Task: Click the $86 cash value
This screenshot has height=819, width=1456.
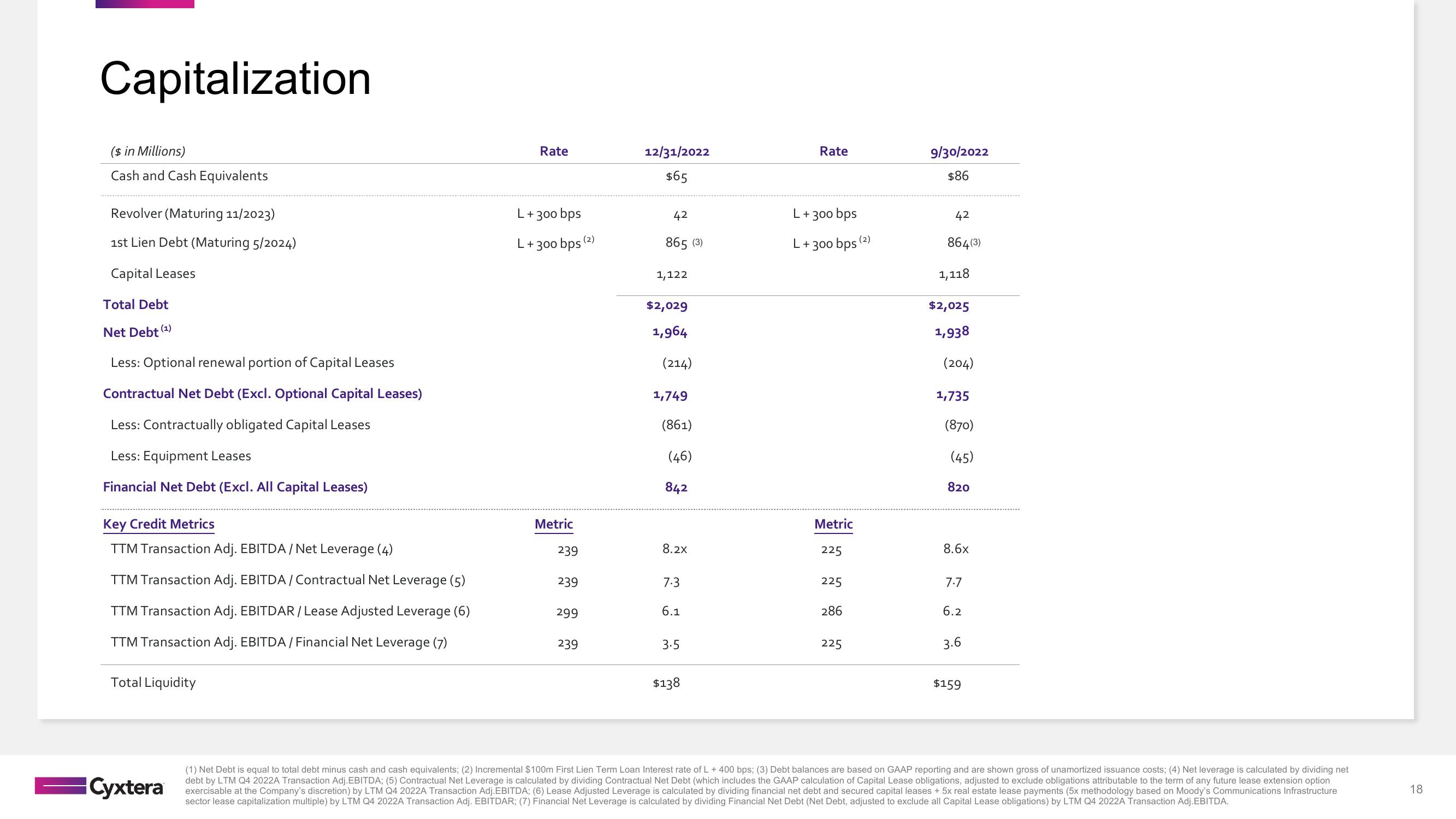Action: point(958,176)
